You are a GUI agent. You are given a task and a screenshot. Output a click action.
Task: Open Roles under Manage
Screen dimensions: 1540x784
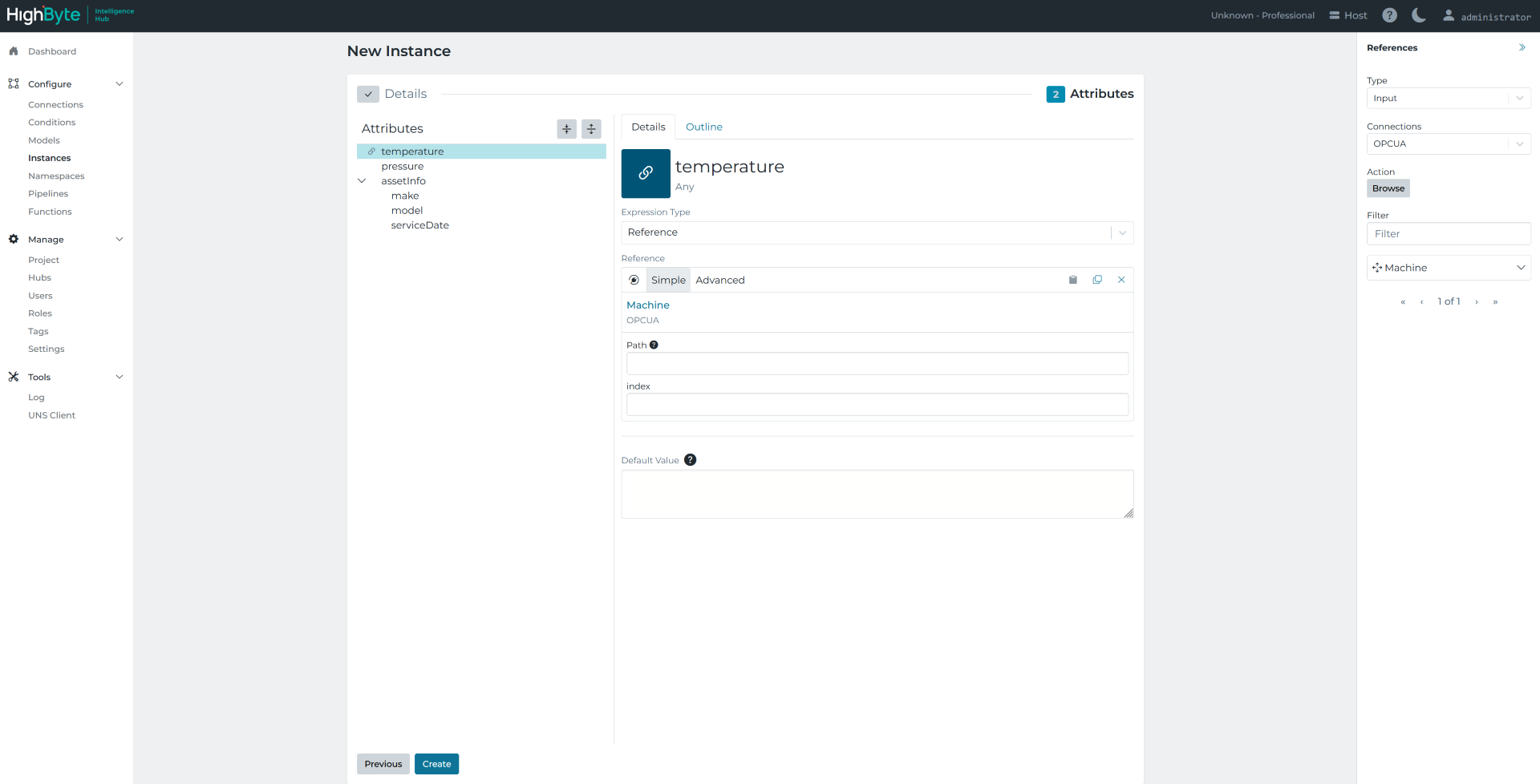[40, 313]
